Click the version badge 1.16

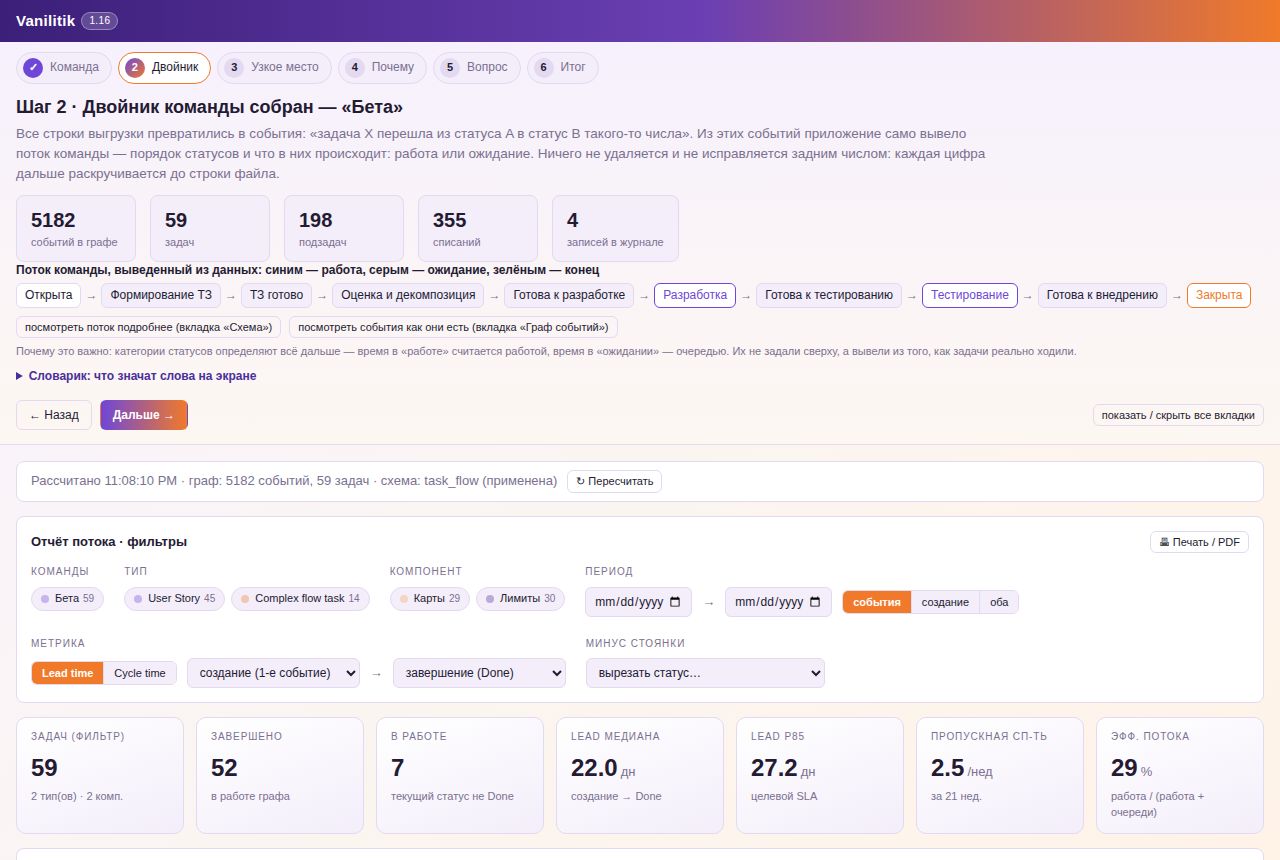(100, 21)
